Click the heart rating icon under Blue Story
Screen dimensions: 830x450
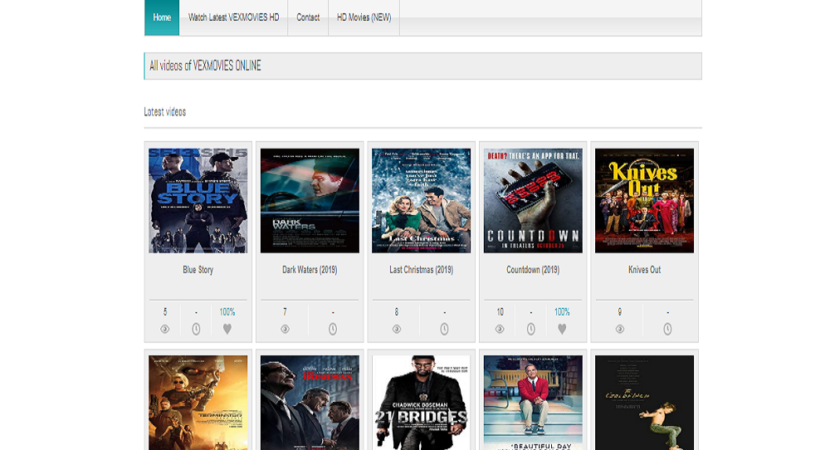coord(227,329)
